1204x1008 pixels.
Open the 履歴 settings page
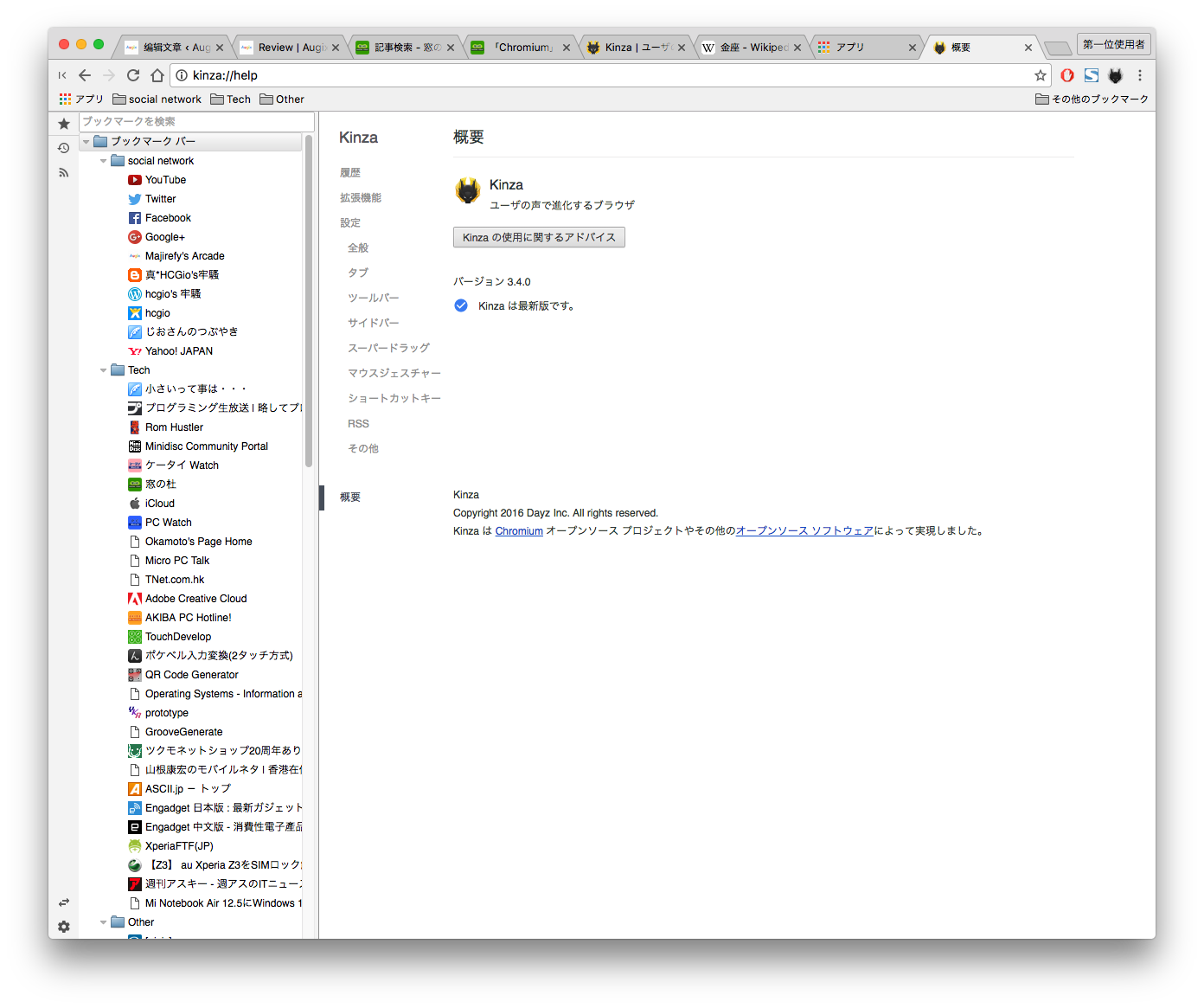[x=350, y=173]
